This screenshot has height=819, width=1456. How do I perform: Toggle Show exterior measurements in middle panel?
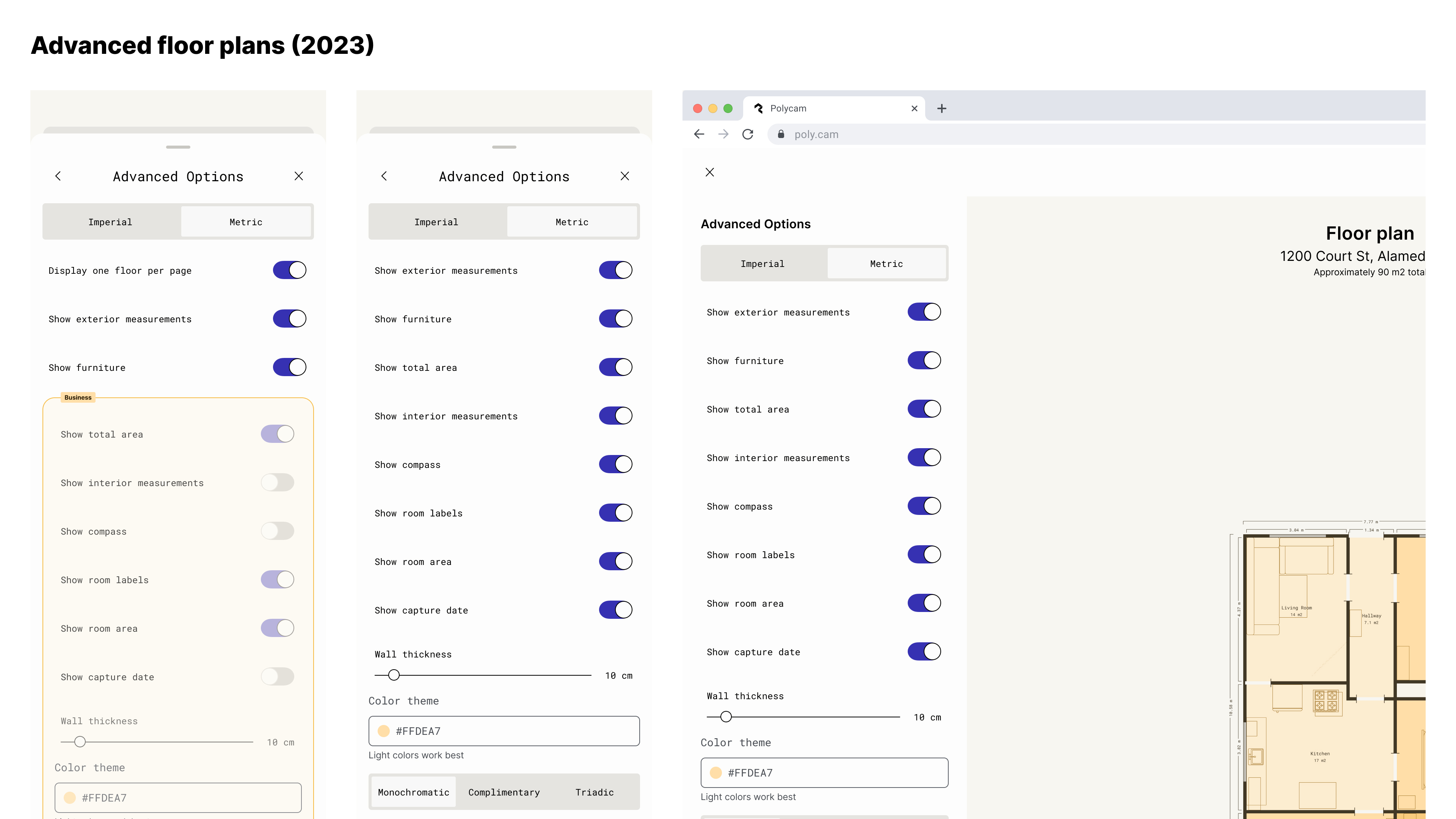(615, 270)
